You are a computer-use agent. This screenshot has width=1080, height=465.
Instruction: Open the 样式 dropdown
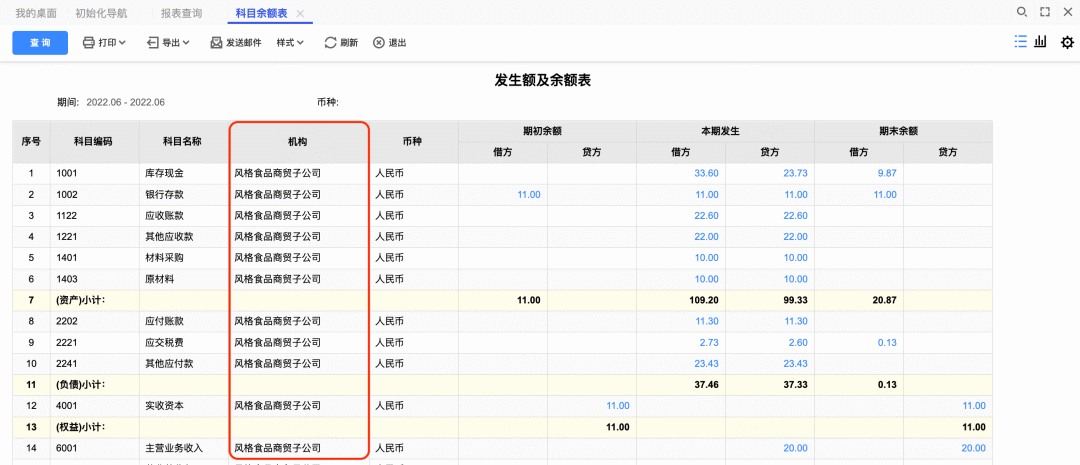[290, 43]
